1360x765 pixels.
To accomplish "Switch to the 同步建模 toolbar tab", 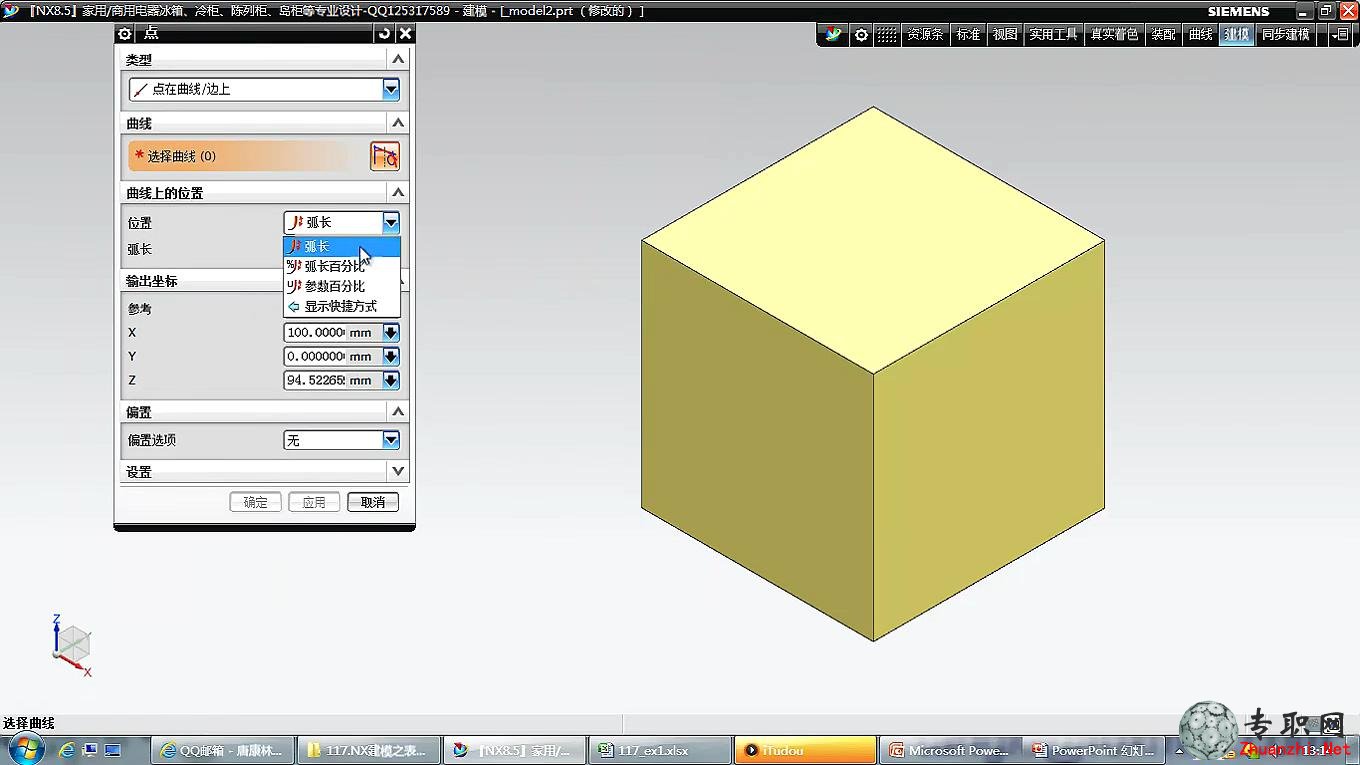I will (x=1285, y=35).
